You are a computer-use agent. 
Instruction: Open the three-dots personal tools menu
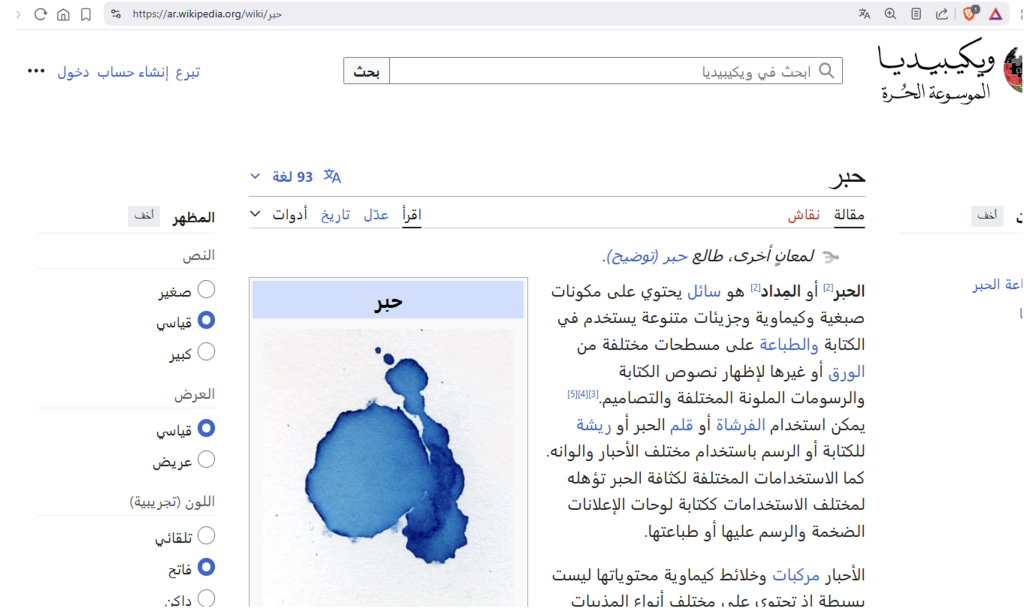tap(36, 71)
